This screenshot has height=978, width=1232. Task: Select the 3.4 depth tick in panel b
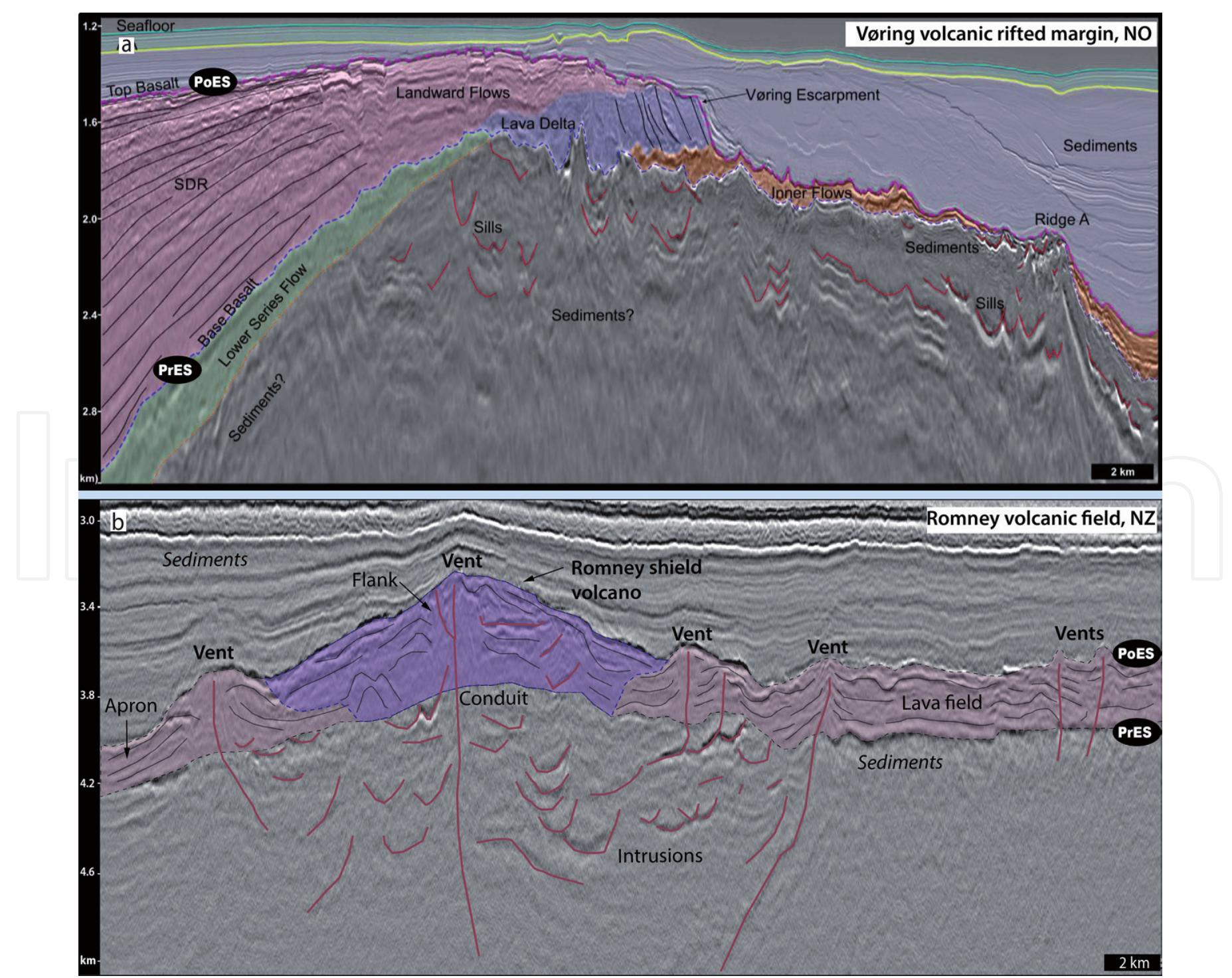[89, 607]
